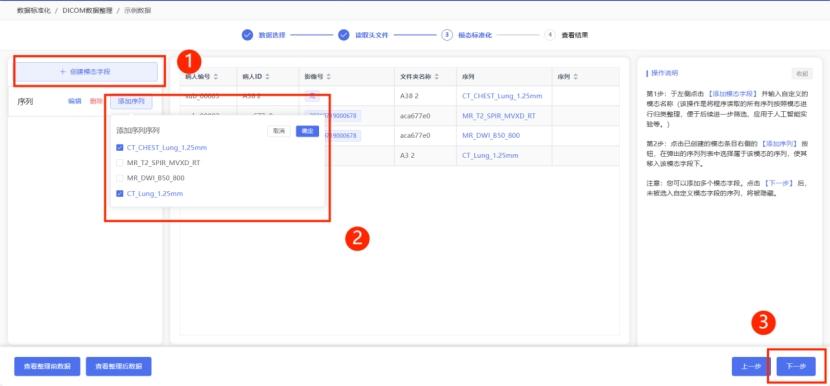
Task: Click the 添加序列 button
Action: 131,101
